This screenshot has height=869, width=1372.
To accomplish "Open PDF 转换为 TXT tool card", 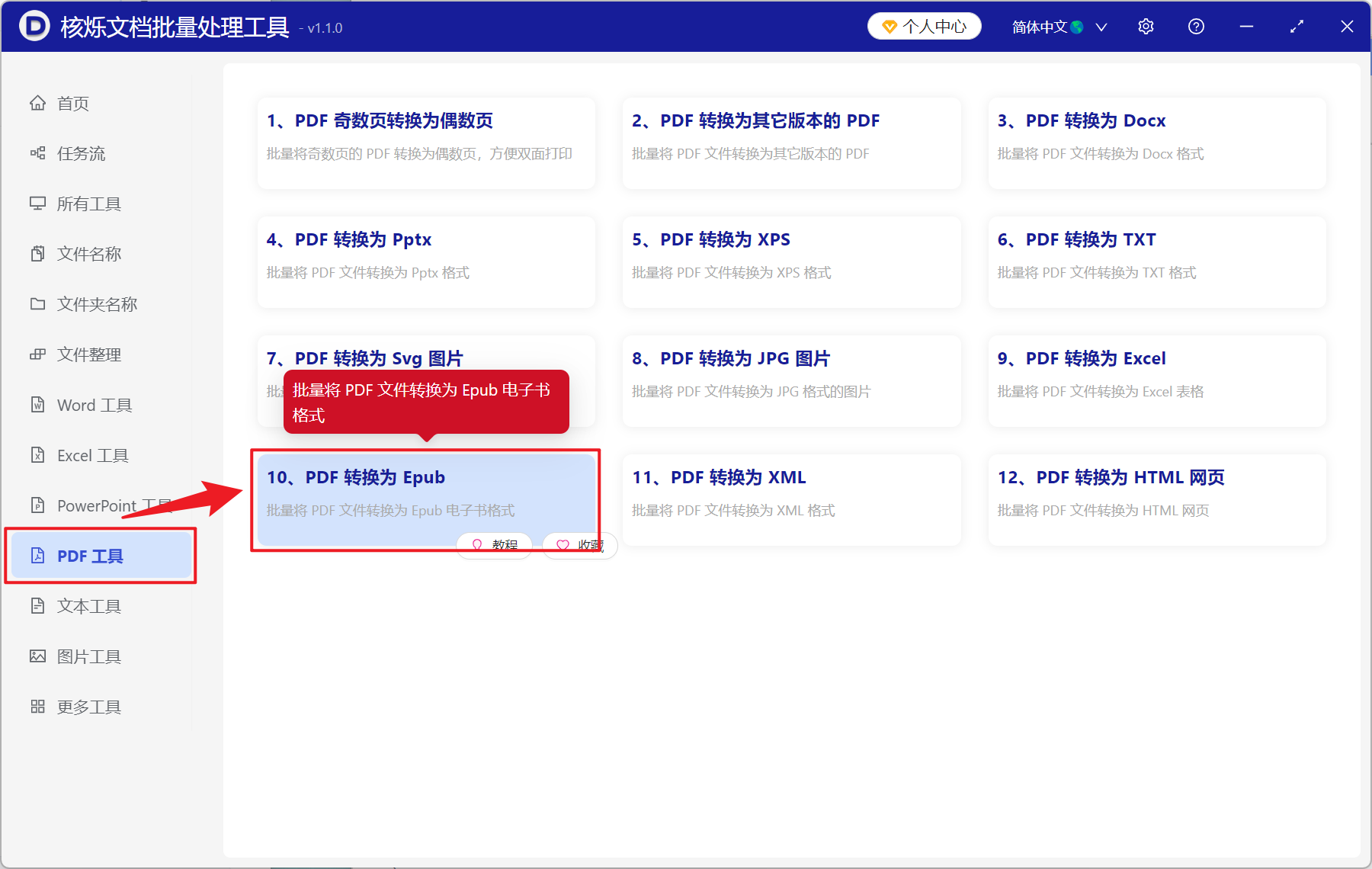I will (1157, 262).
